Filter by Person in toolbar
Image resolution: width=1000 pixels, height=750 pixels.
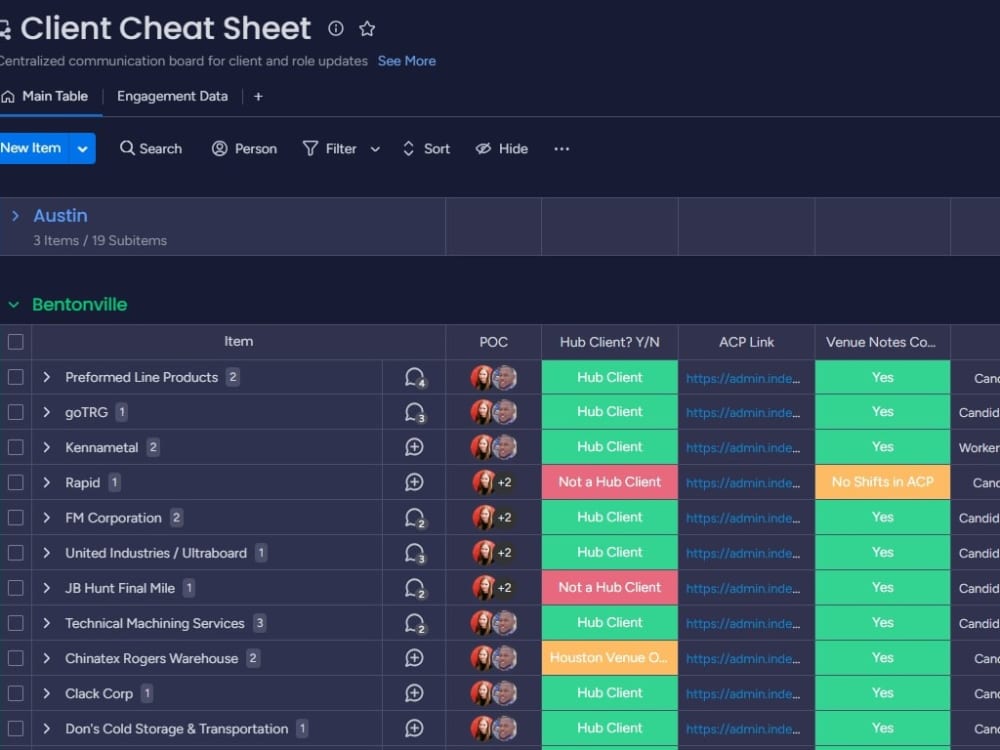[x=244, y=149]
